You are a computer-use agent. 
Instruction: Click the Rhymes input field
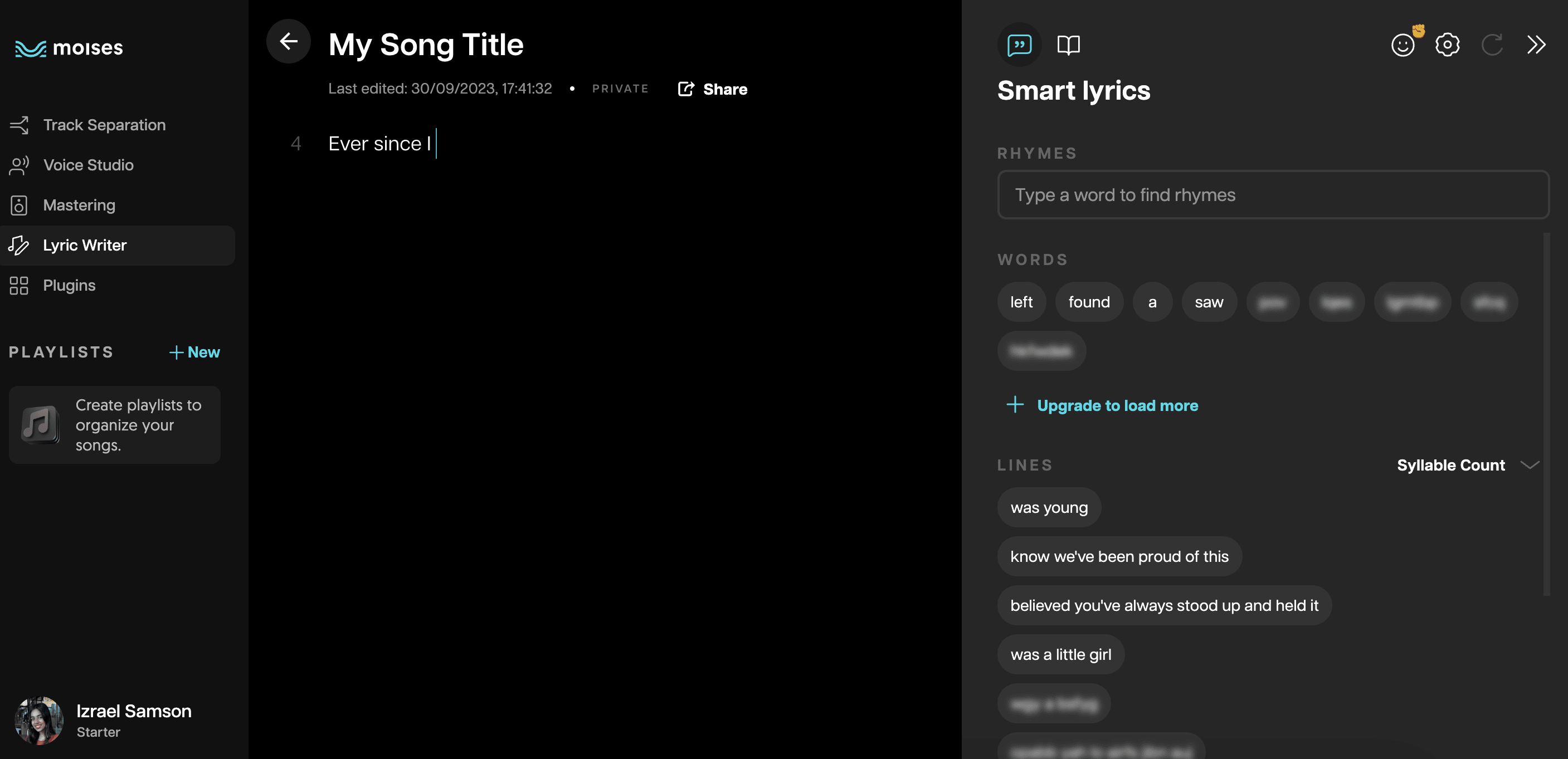point(1273,194)
